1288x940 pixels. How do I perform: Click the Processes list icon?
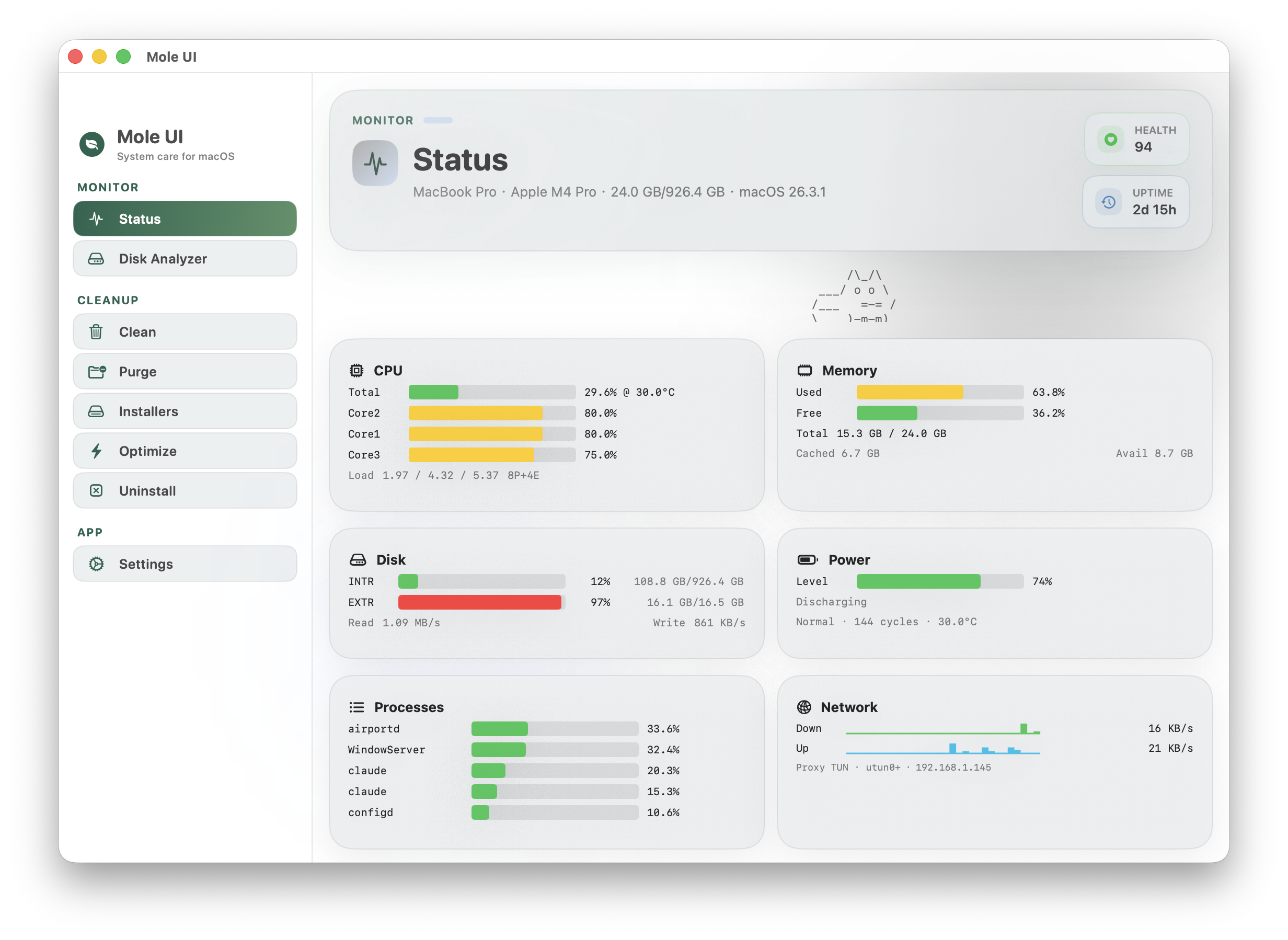click(x=356, y=707)
